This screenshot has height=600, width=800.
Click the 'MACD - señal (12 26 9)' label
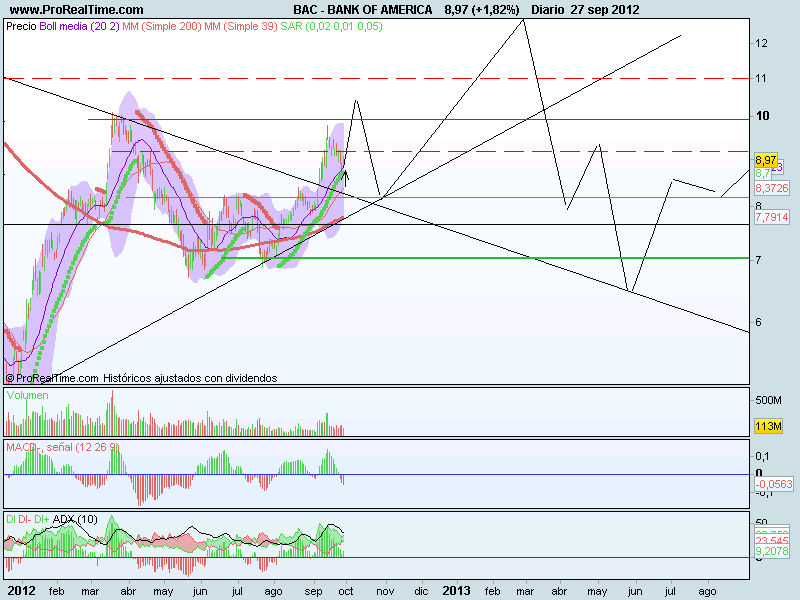[x=63, y=447]
